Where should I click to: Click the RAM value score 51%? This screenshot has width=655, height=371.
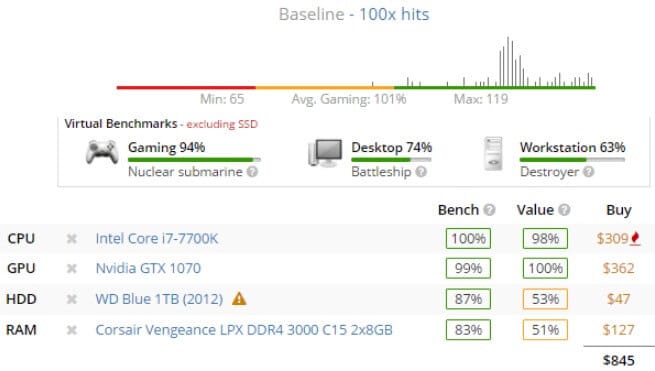click(545, 330)
